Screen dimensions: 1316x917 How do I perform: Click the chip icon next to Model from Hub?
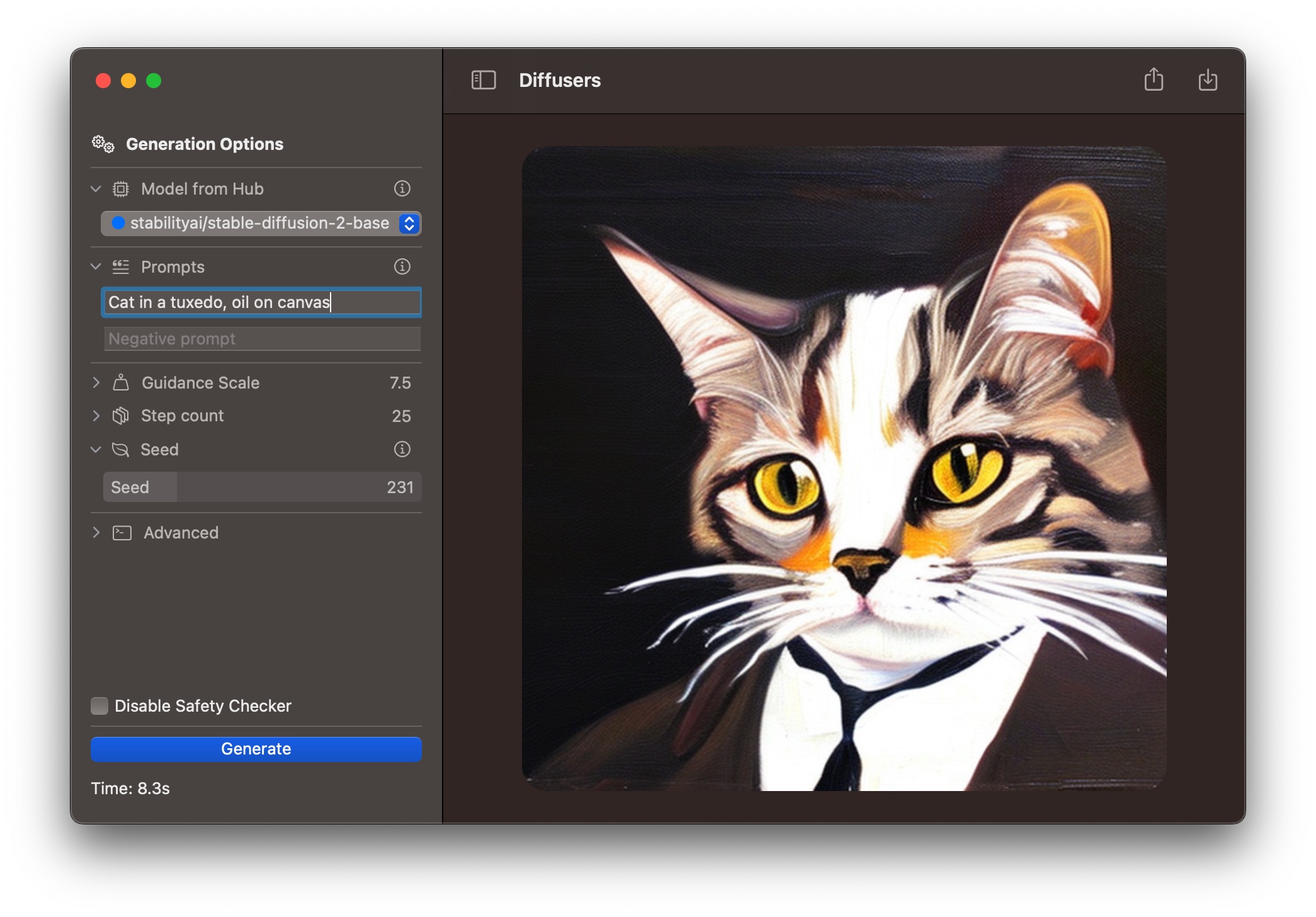[x=121, y=188]
